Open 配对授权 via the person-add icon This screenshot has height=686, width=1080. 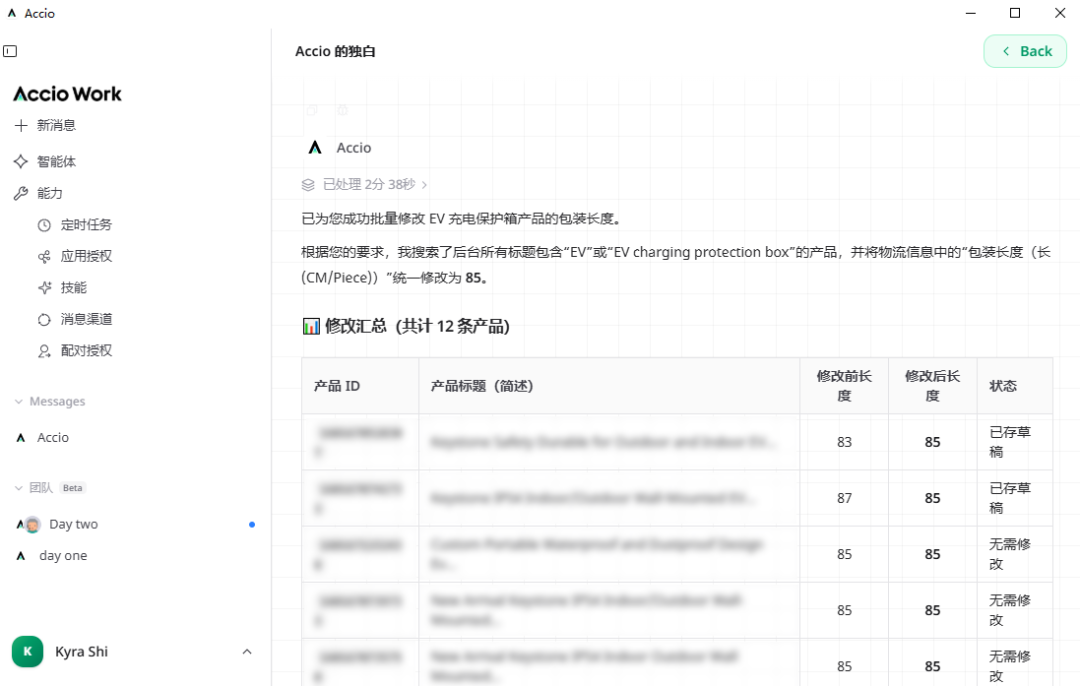click(x=42, y=351)
